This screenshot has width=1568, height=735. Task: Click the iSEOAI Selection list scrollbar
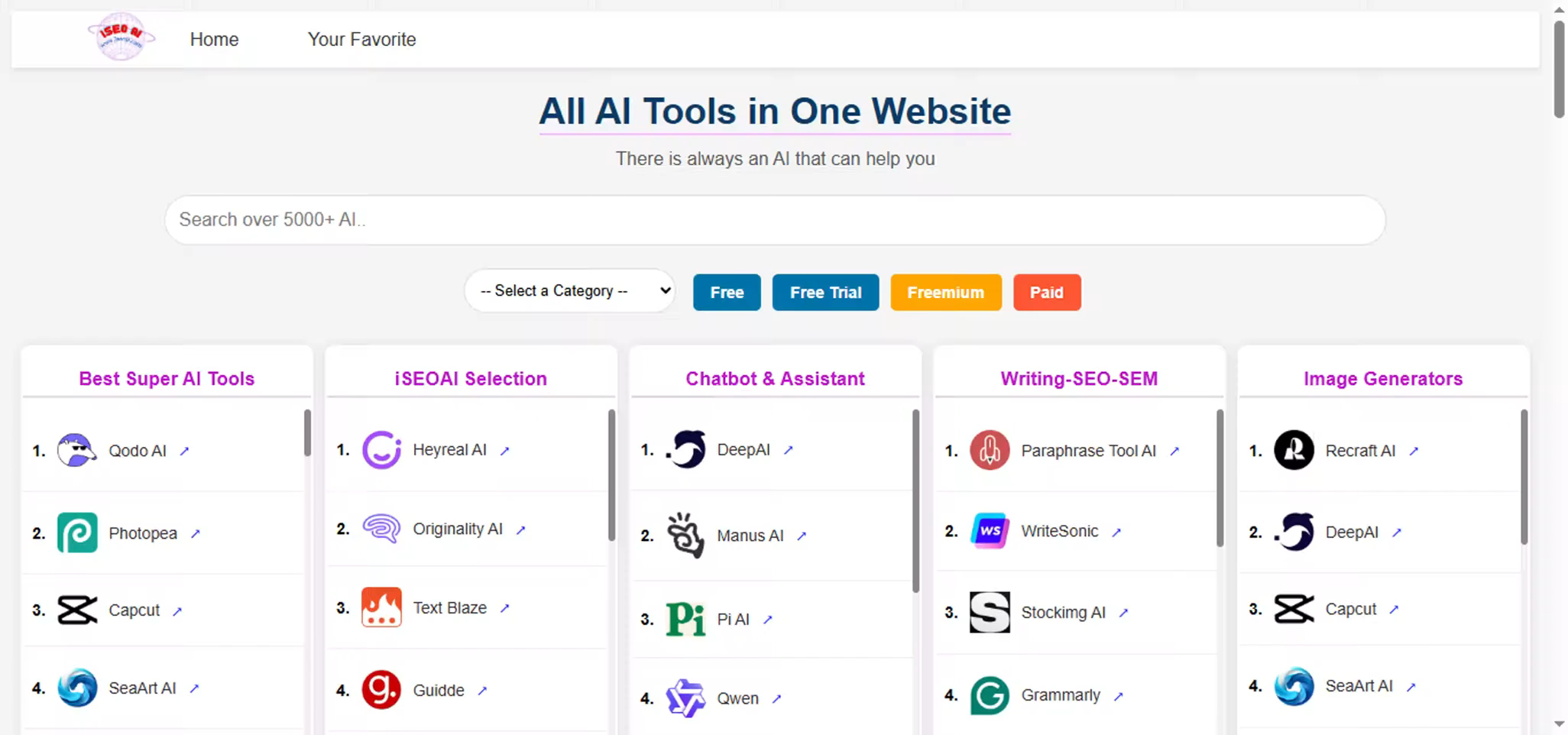coord(611,475)
